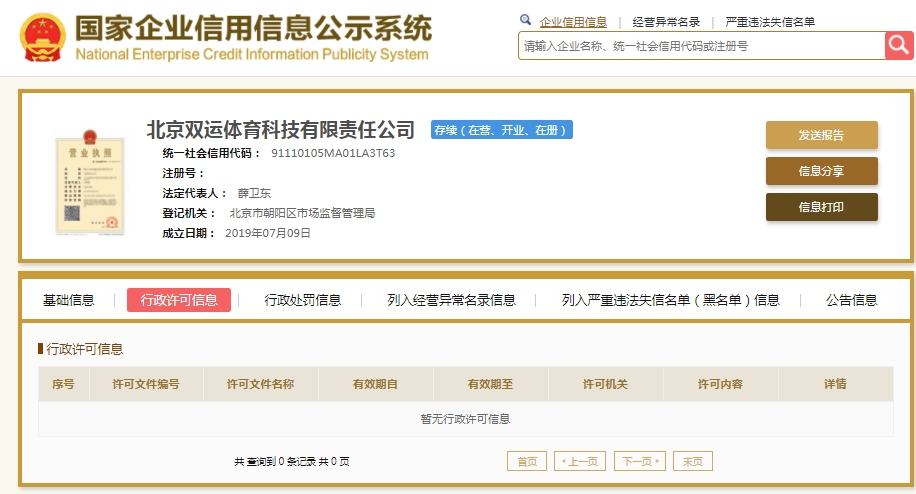The width and height of the screenshot is (916, 494).
Task: Click the 信息打印 button
Action: pos(821,207)
